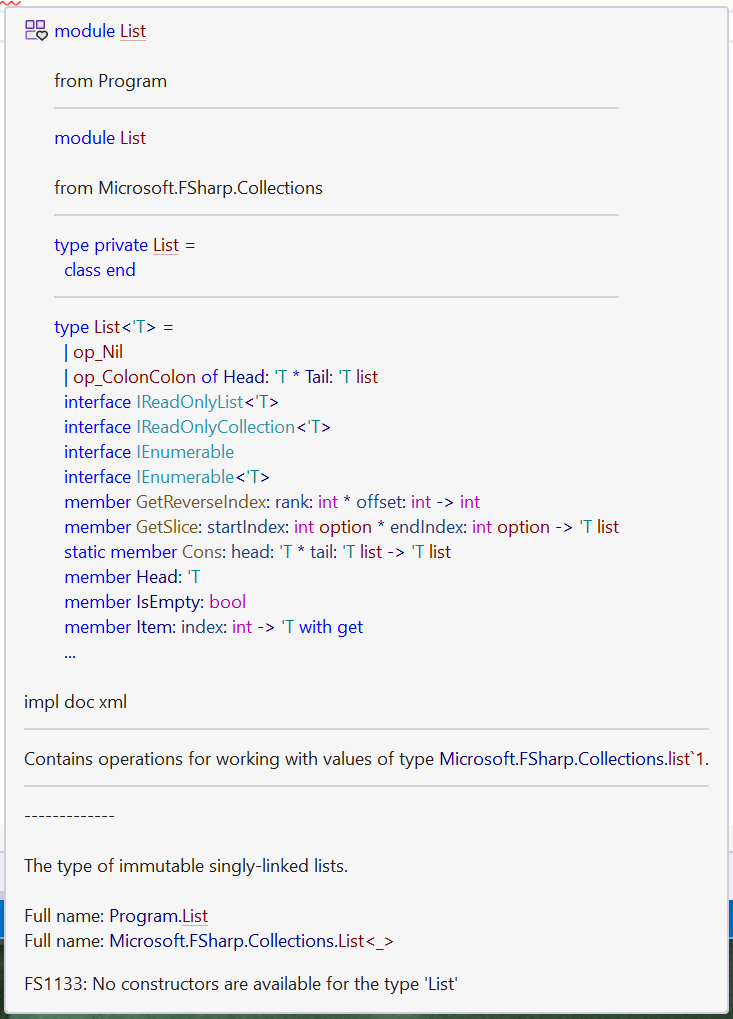Click 'IReadOnlyList' interface name
Screen dimensions: 733x1019
(x=190, y=402)
